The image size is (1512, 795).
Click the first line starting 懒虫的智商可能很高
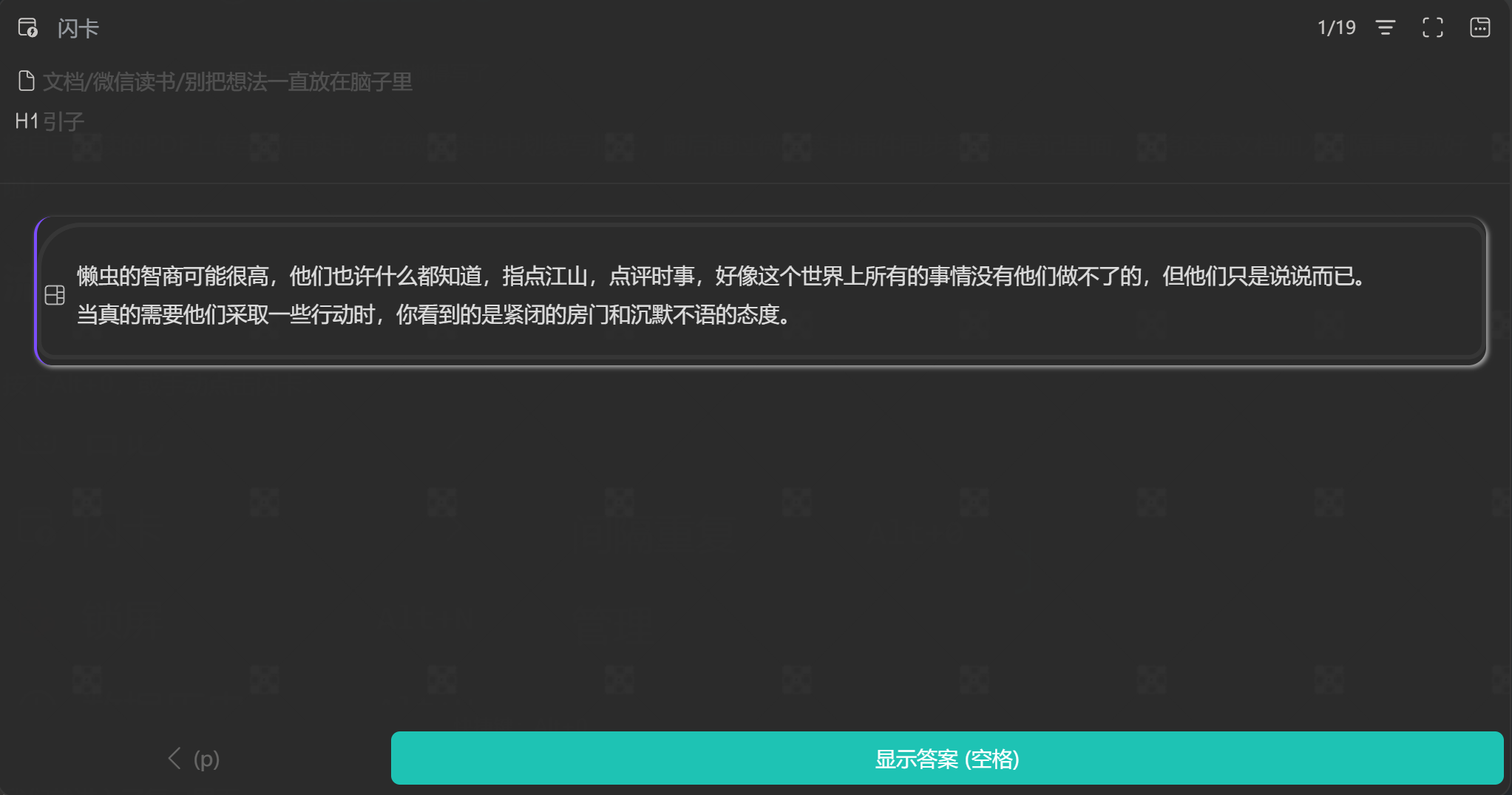[x=720, y=277]
